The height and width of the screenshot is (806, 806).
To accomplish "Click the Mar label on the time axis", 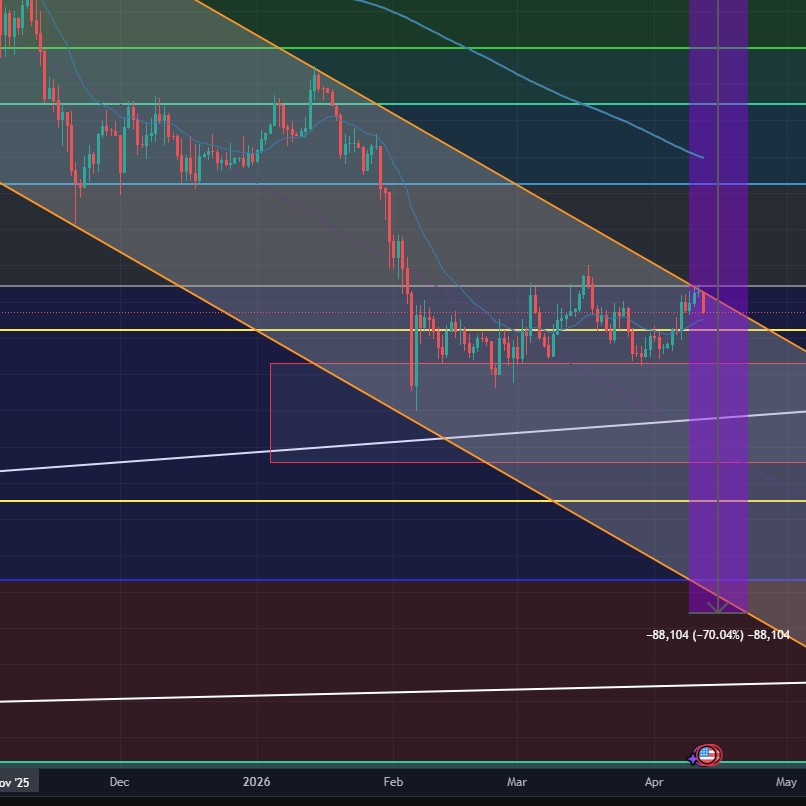I will [x=517, y=782].
